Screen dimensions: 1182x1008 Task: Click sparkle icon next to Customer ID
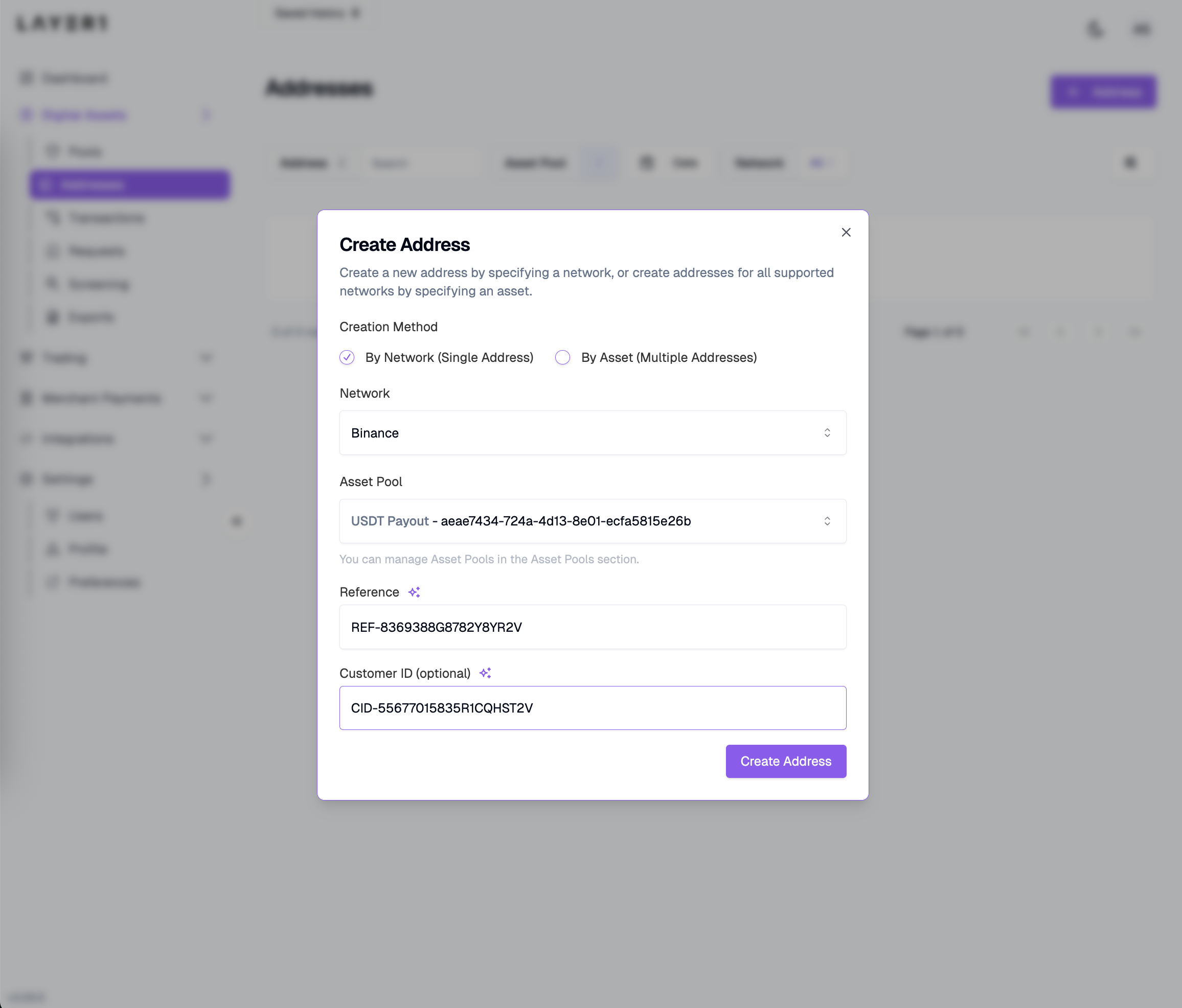click(x=486, y=673)
